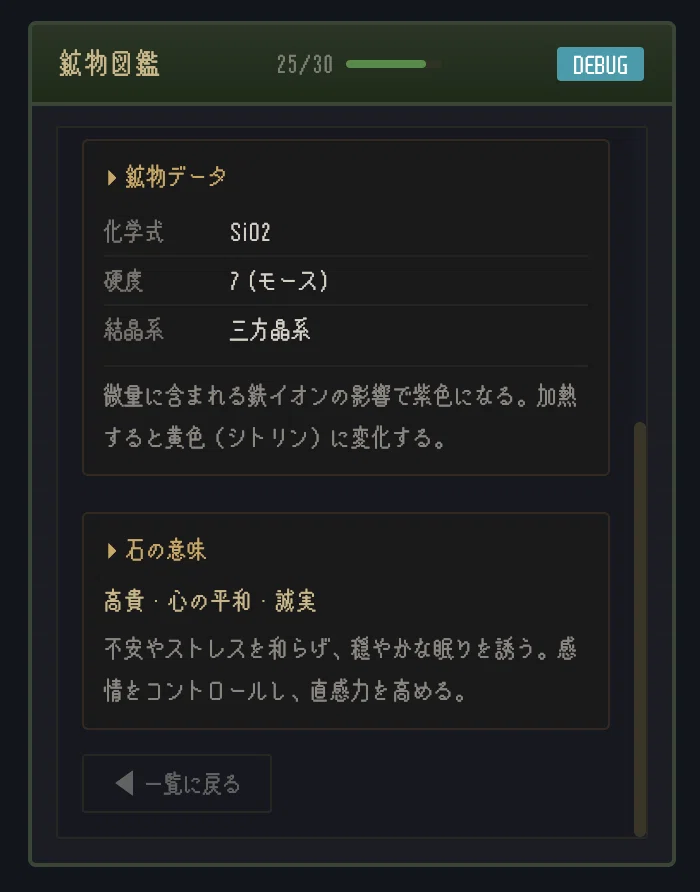Click the 鉱物データ section heading
The width and height of the screenshot is (700, 892).
[175, 177]
